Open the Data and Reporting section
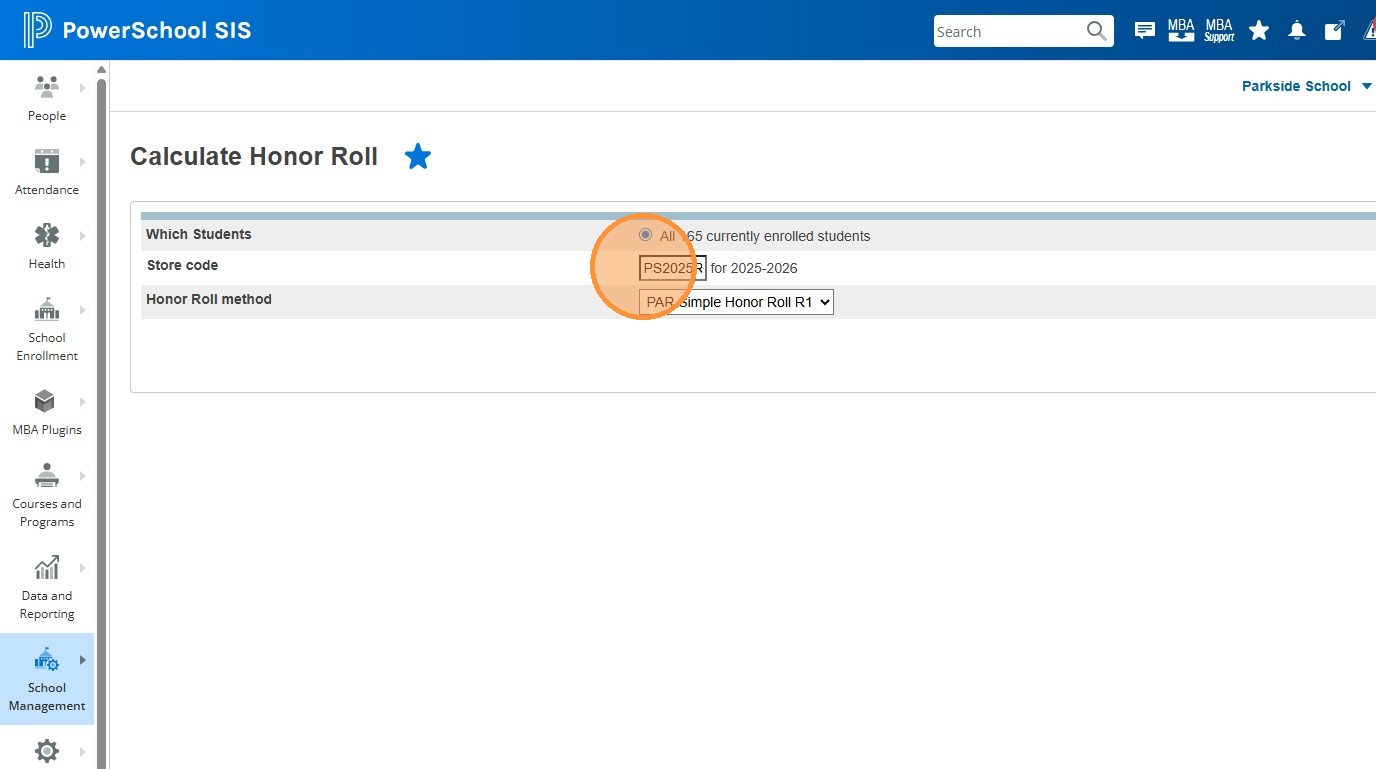 tap(47, 587)
